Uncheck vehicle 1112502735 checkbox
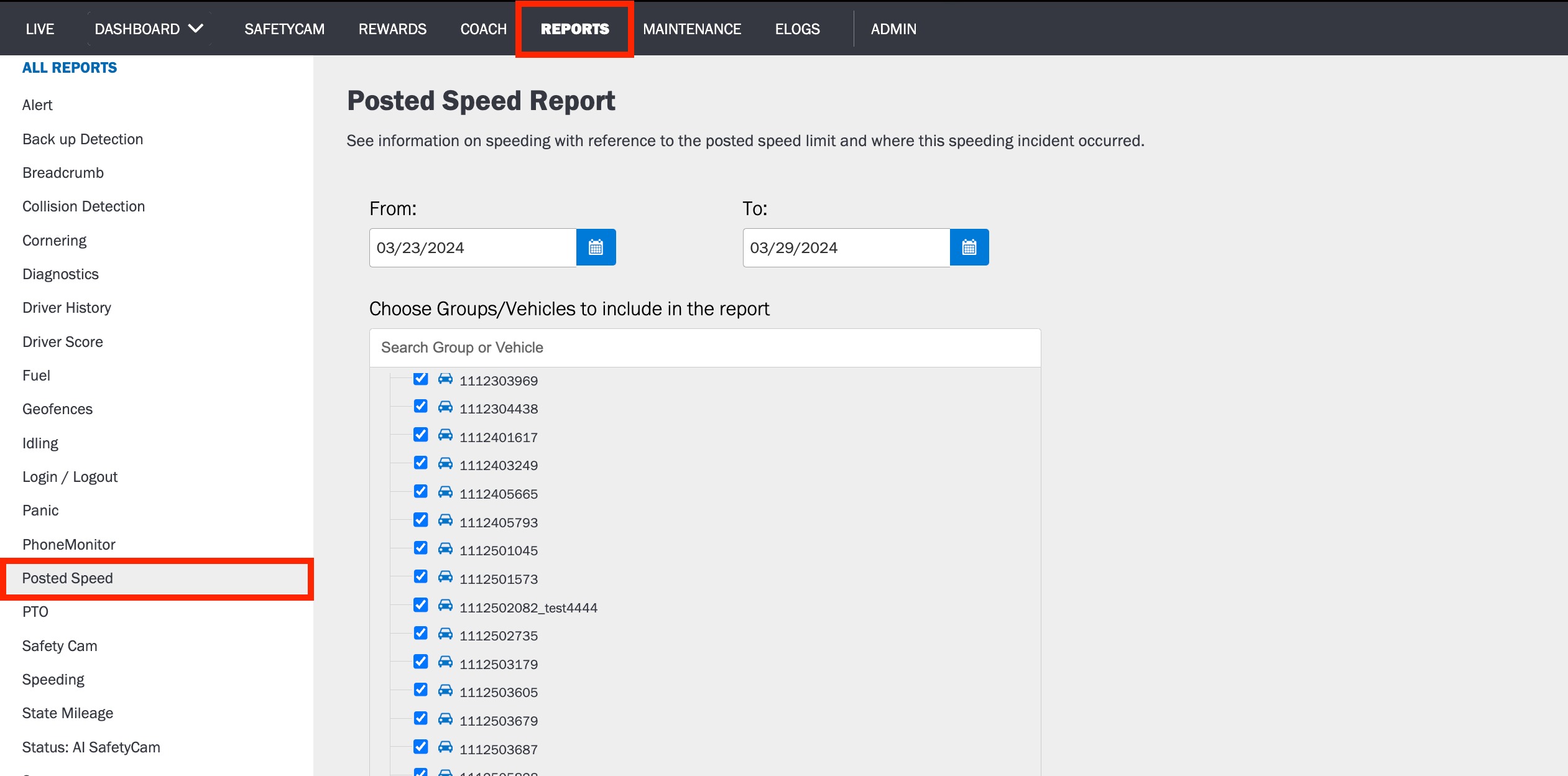Viewport: 1568px width, 776px height. [x=421, y=634]
